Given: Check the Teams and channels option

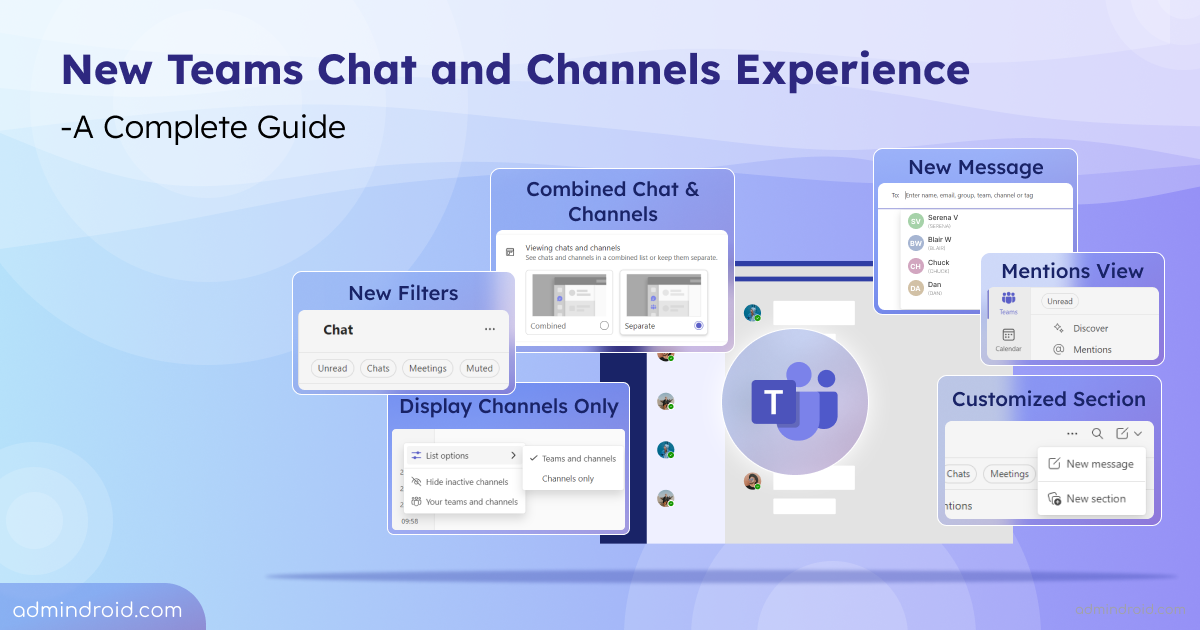Looking at the screenshot, I should coord(571,458).
